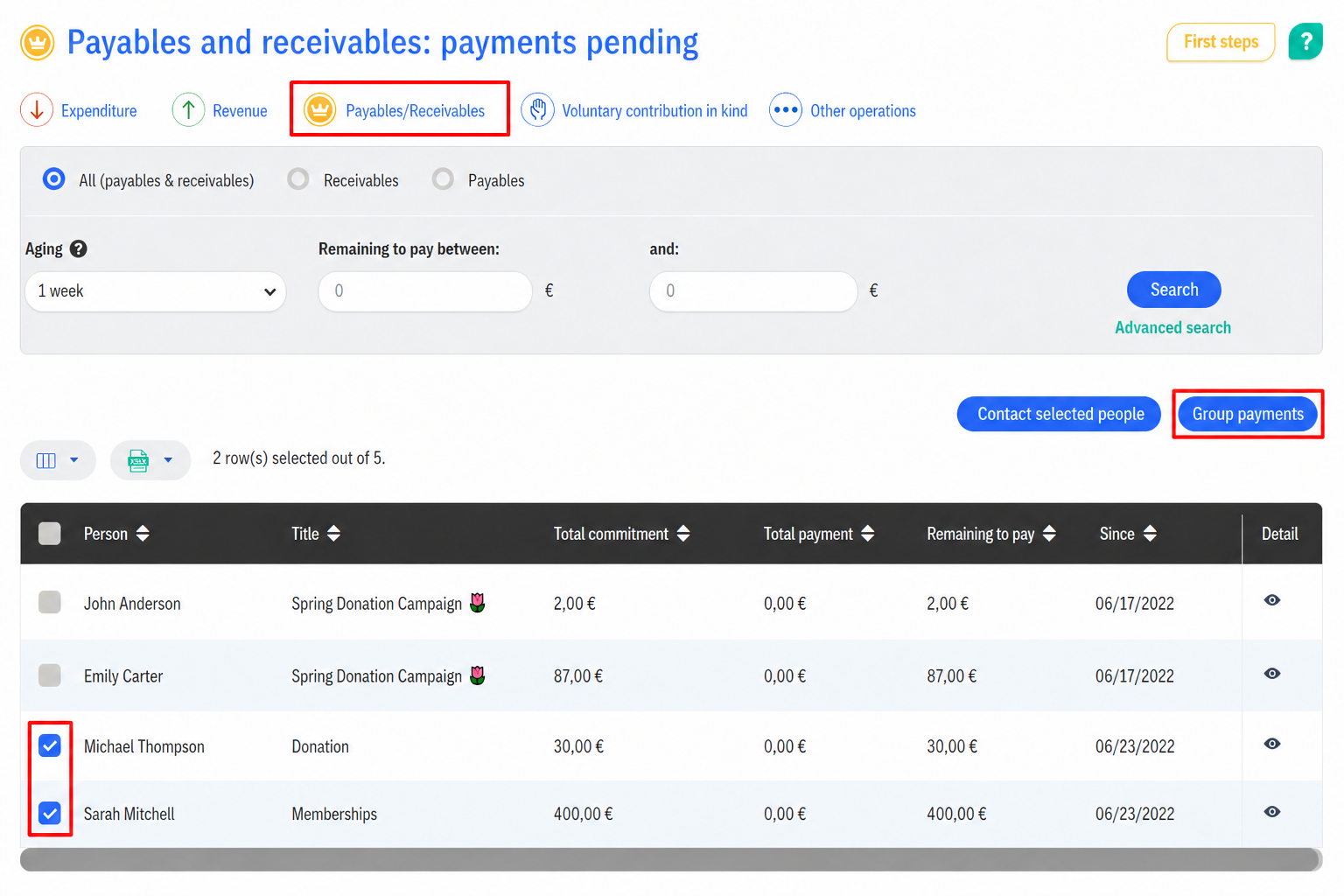
Task: View detail eye icon for Sarah Mitchell
Action: click(1272, 812)
